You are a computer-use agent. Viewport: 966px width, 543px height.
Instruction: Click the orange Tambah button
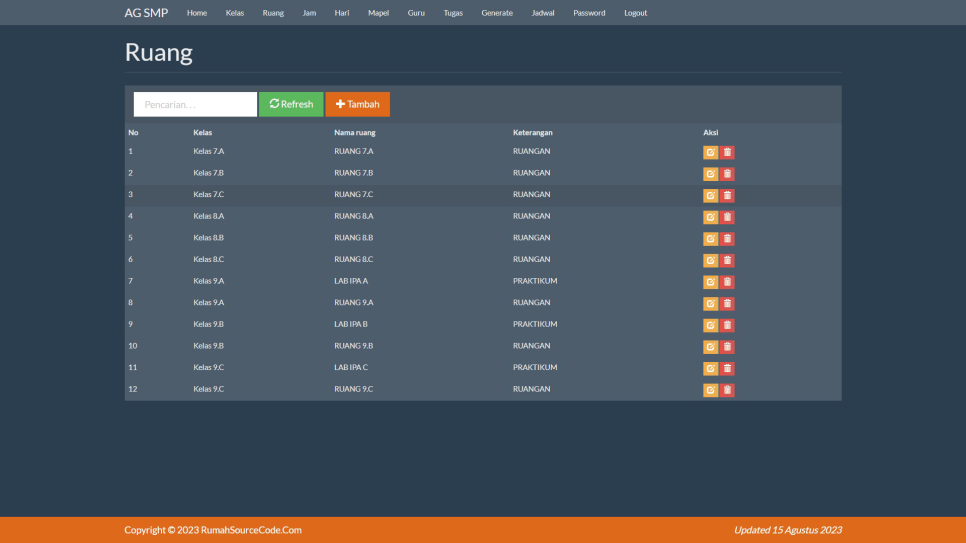click(357, 104)
